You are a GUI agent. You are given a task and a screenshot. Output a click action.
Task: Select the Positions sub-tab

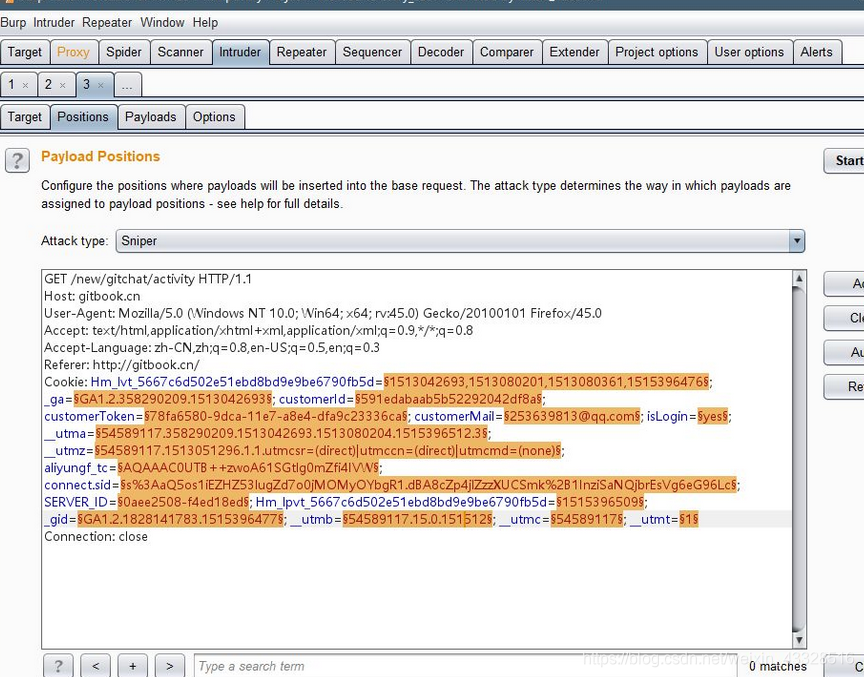click(83, 117)
